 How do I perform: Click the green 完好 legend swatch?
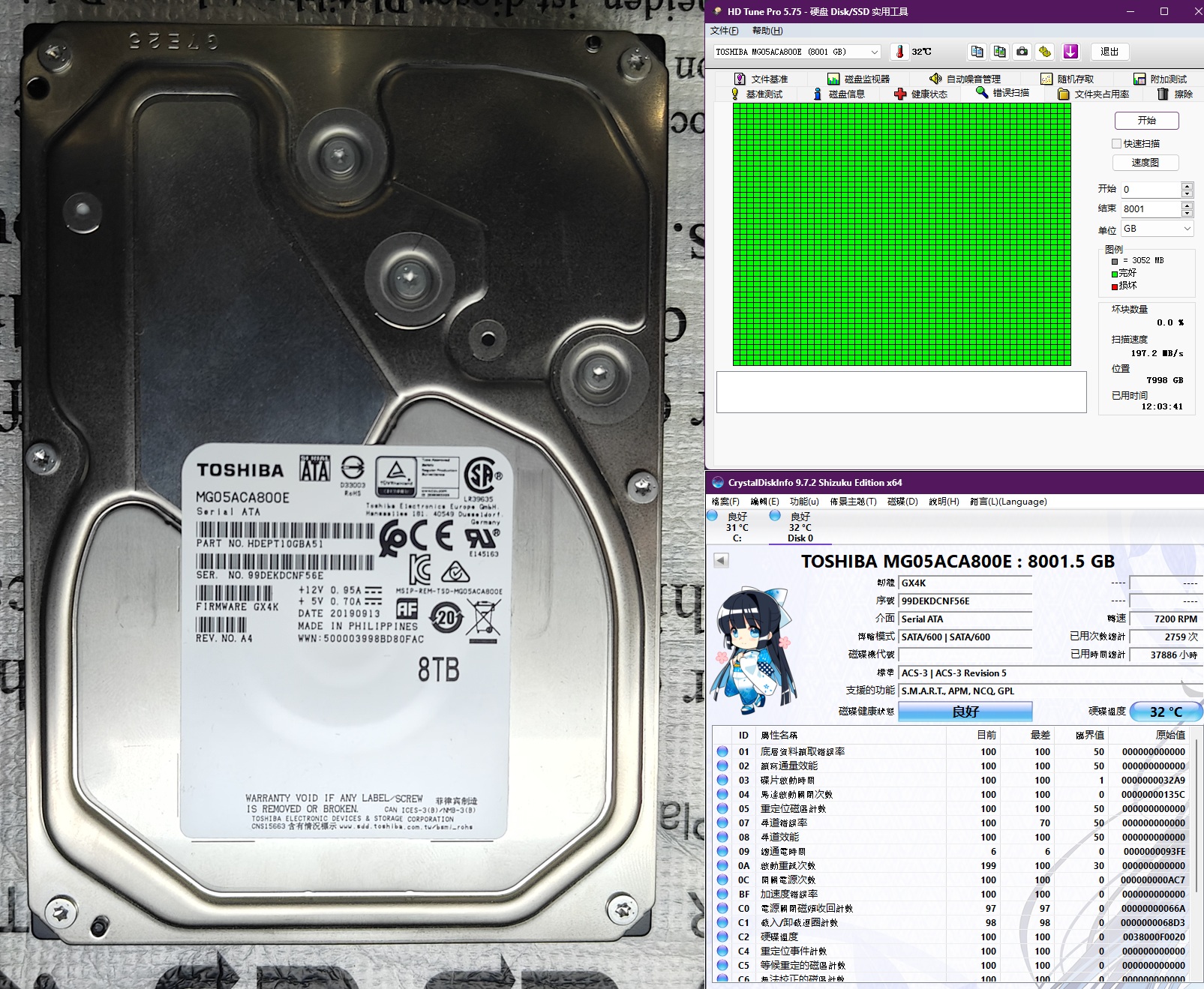[x=1115, y=274]
